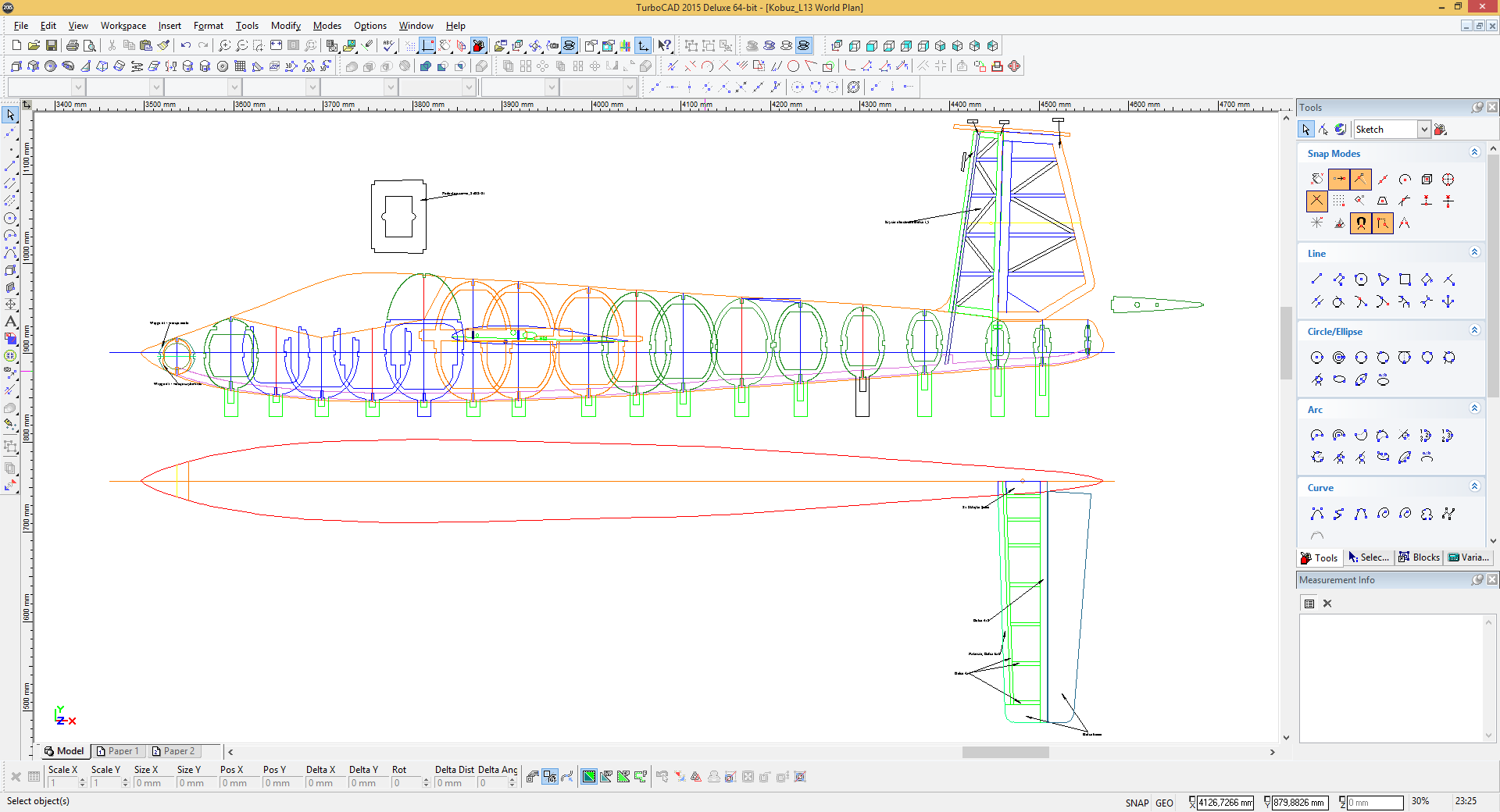1500x812 pixels.
Task: Click the Undo arrow icon
Action: click(185, 46)
